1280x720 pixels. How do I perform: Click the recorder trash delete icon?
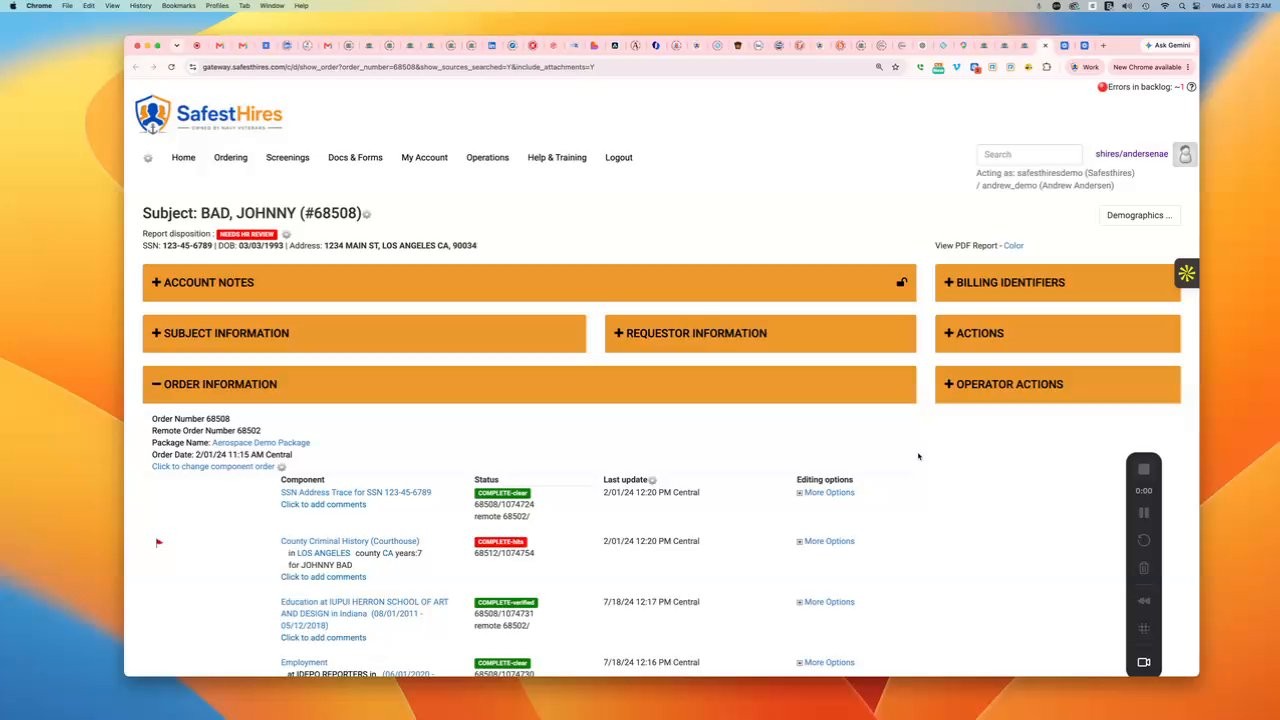pos(1144,568)
